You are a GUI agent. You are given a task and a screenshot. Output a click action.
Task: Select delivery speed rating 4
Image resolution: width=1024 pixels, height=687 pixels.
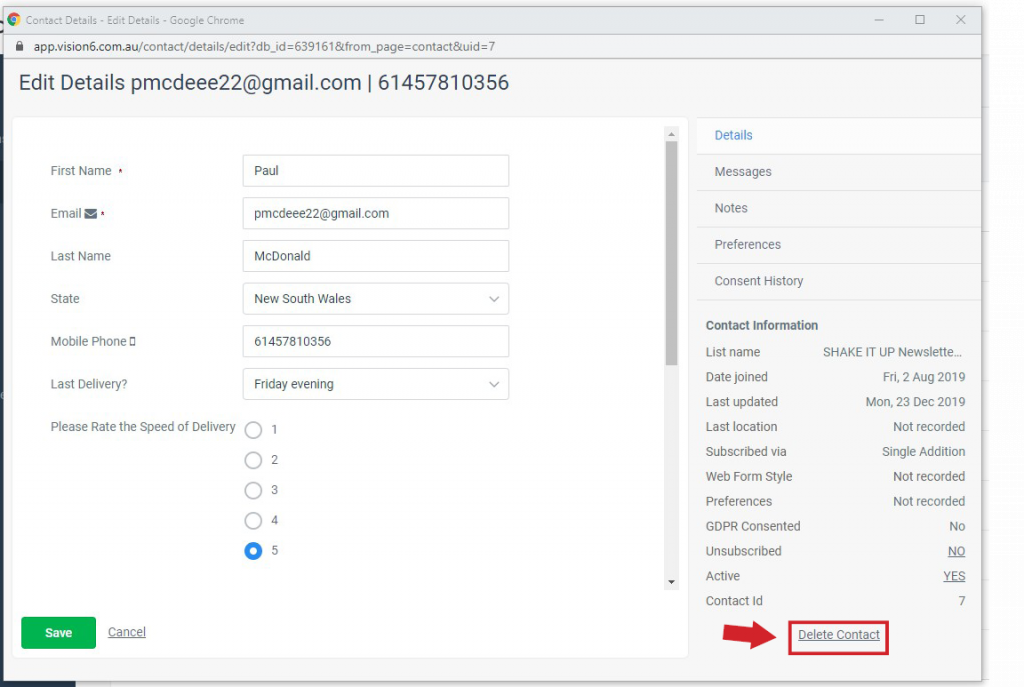coord(253,520)
